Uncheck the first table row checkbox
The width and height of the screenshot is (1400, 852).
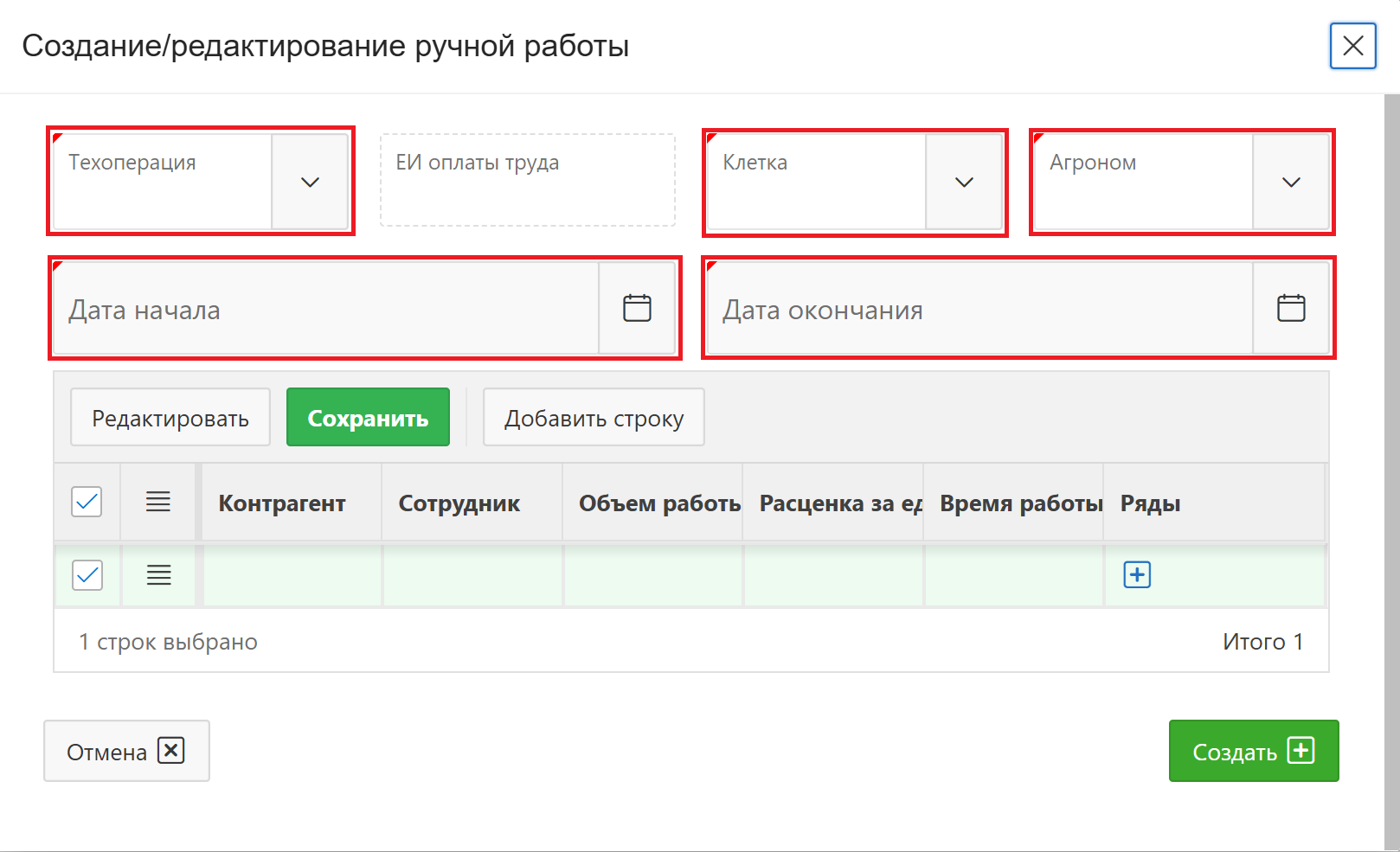tap(87, 575)
